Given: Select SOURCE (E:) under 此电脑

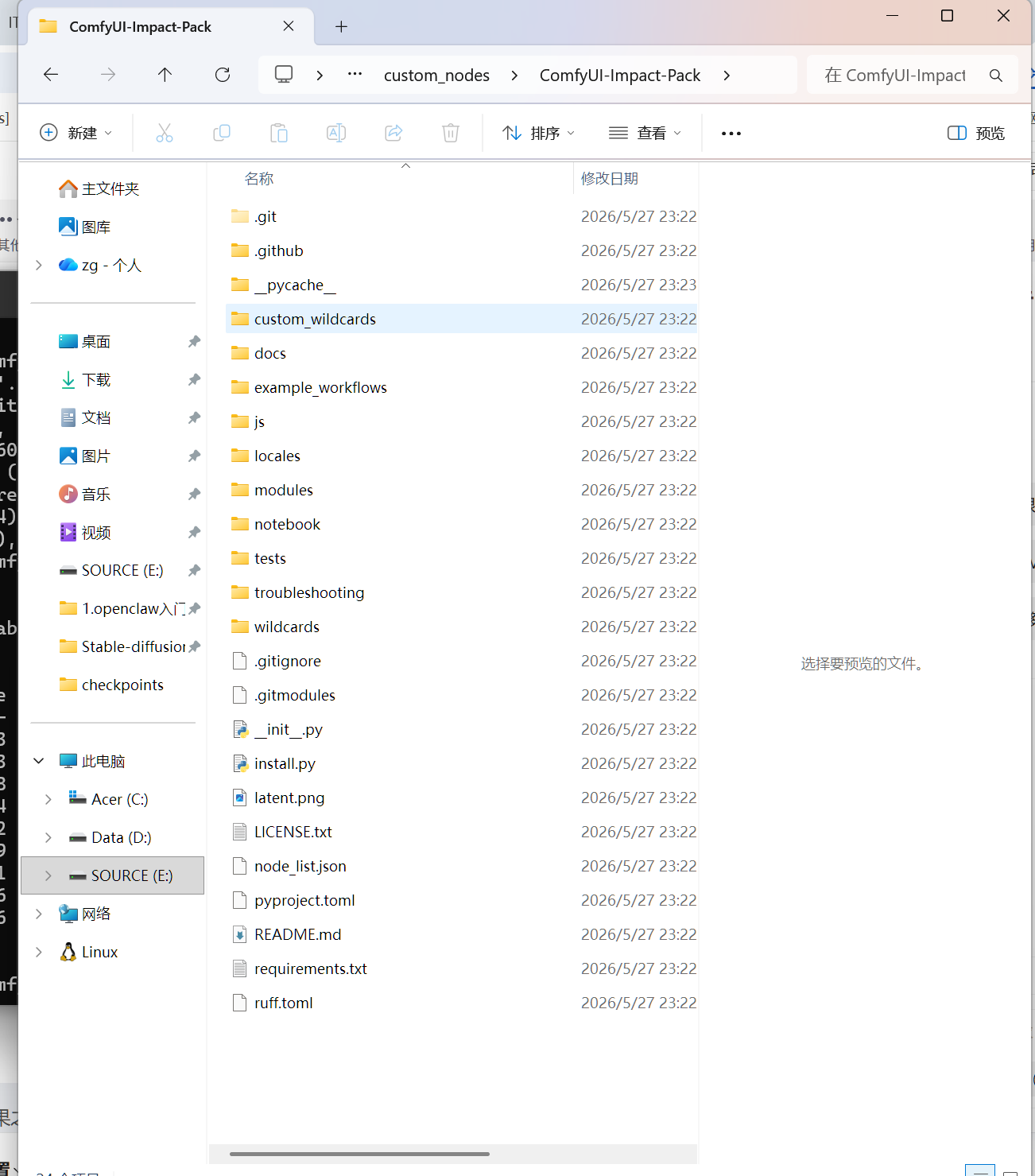Looking at the screenshot, I should [x=113, y=875].
